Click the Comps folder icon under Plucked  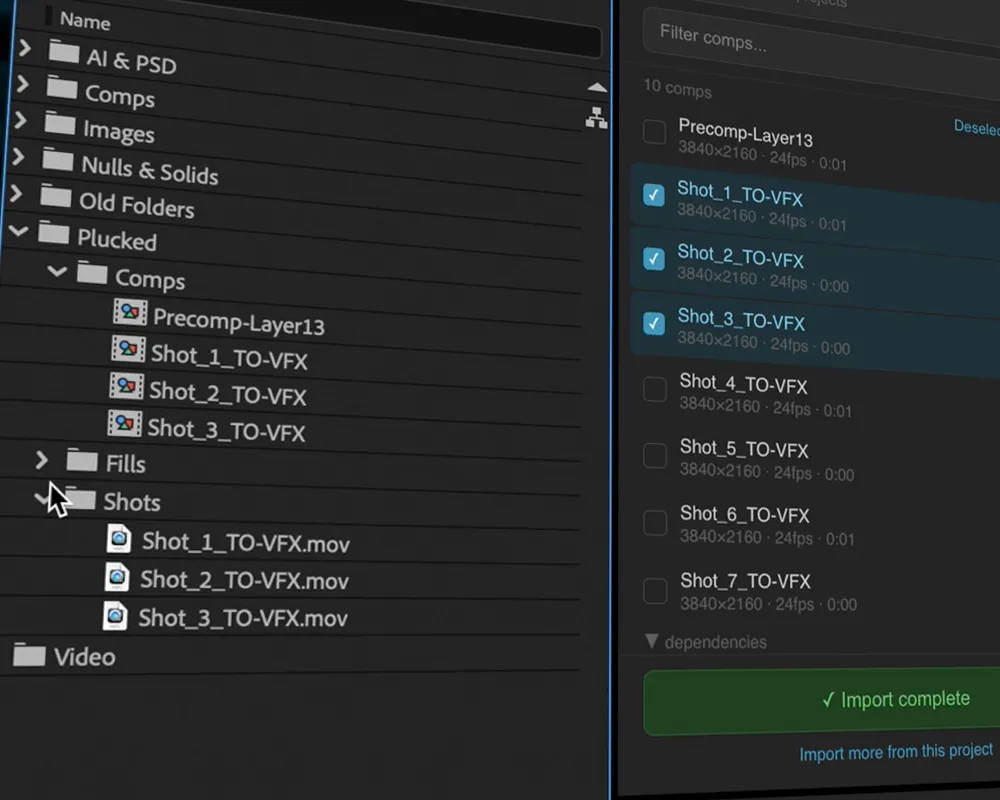point(92,272)
